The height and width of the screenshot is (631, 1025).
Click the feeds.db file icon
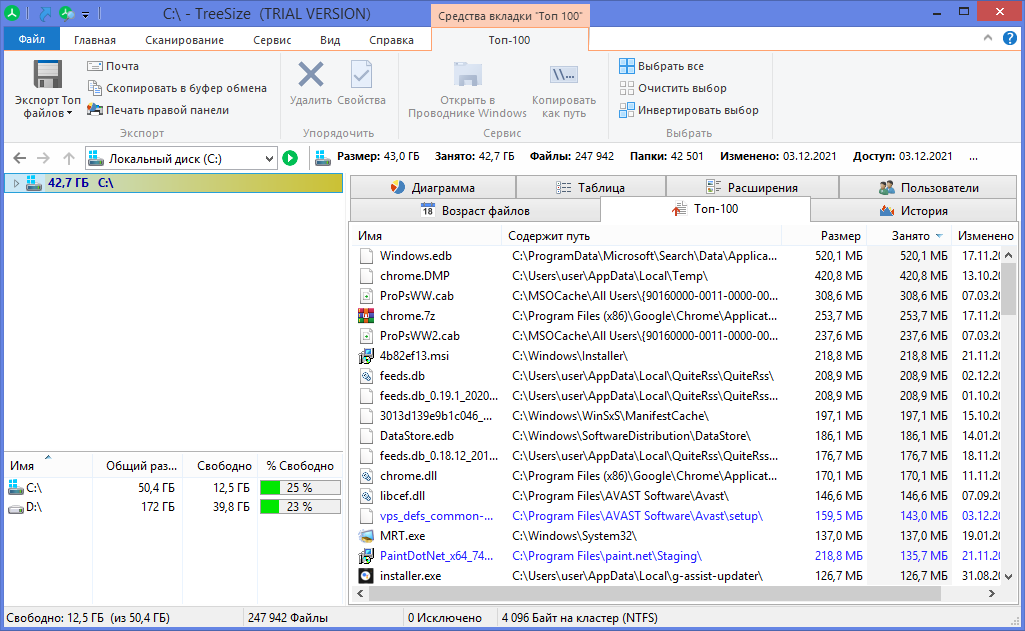point(366,376)
